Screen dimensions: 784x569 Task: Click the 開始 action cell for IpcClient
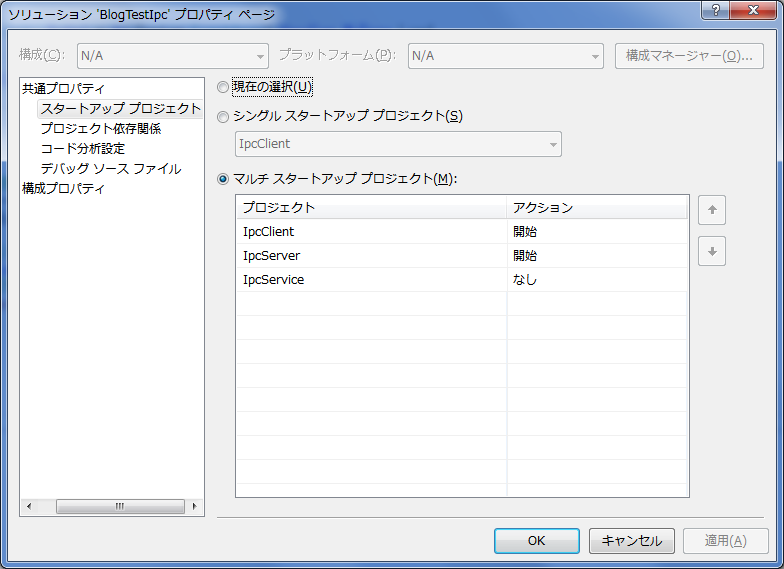[x=597, y=232]
